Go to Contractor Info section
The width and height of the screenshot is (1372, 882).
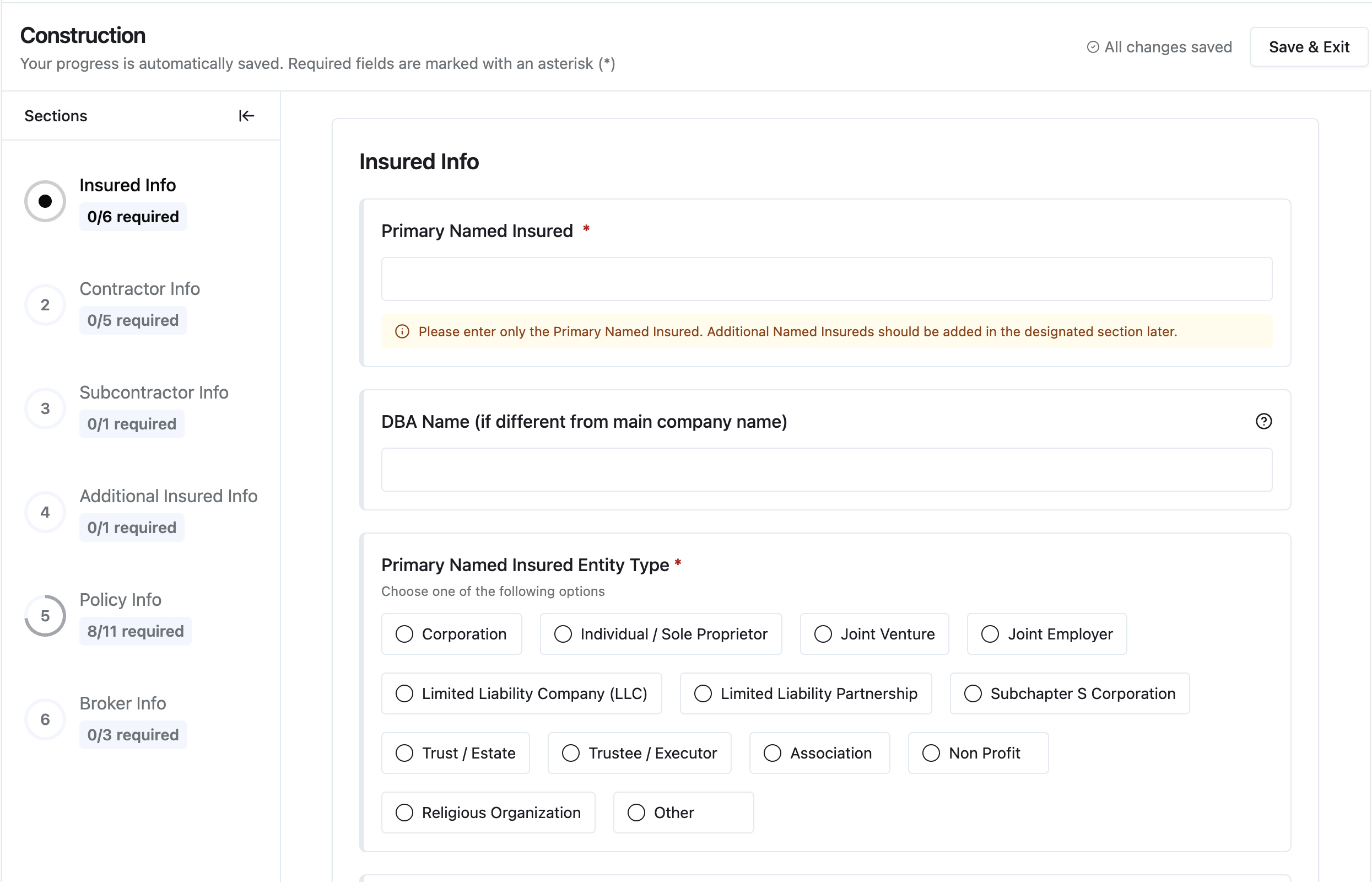(139, 289)
